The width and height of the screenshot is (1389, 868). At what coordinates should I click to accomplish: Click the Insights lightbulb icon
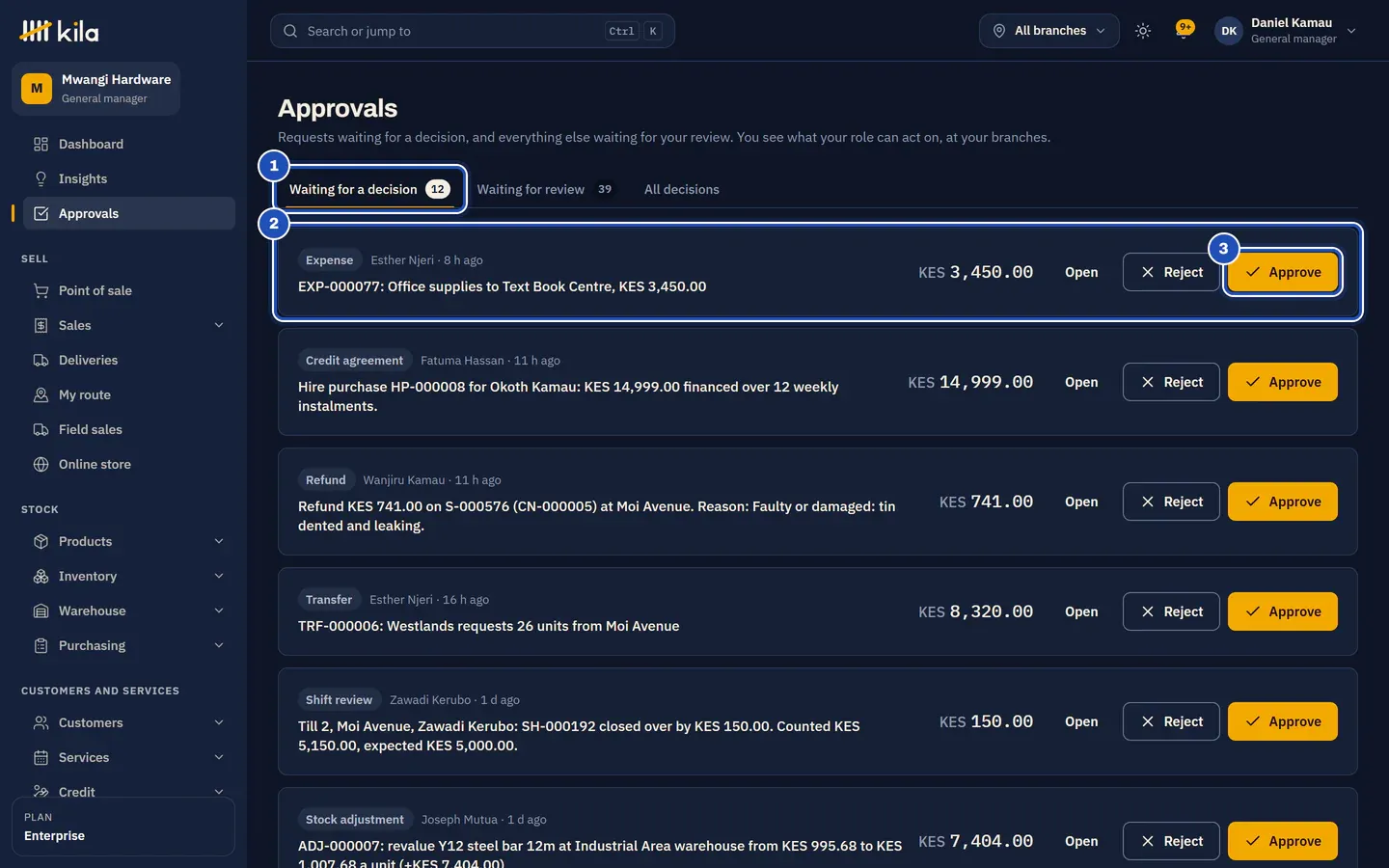(x=41, y=178)
